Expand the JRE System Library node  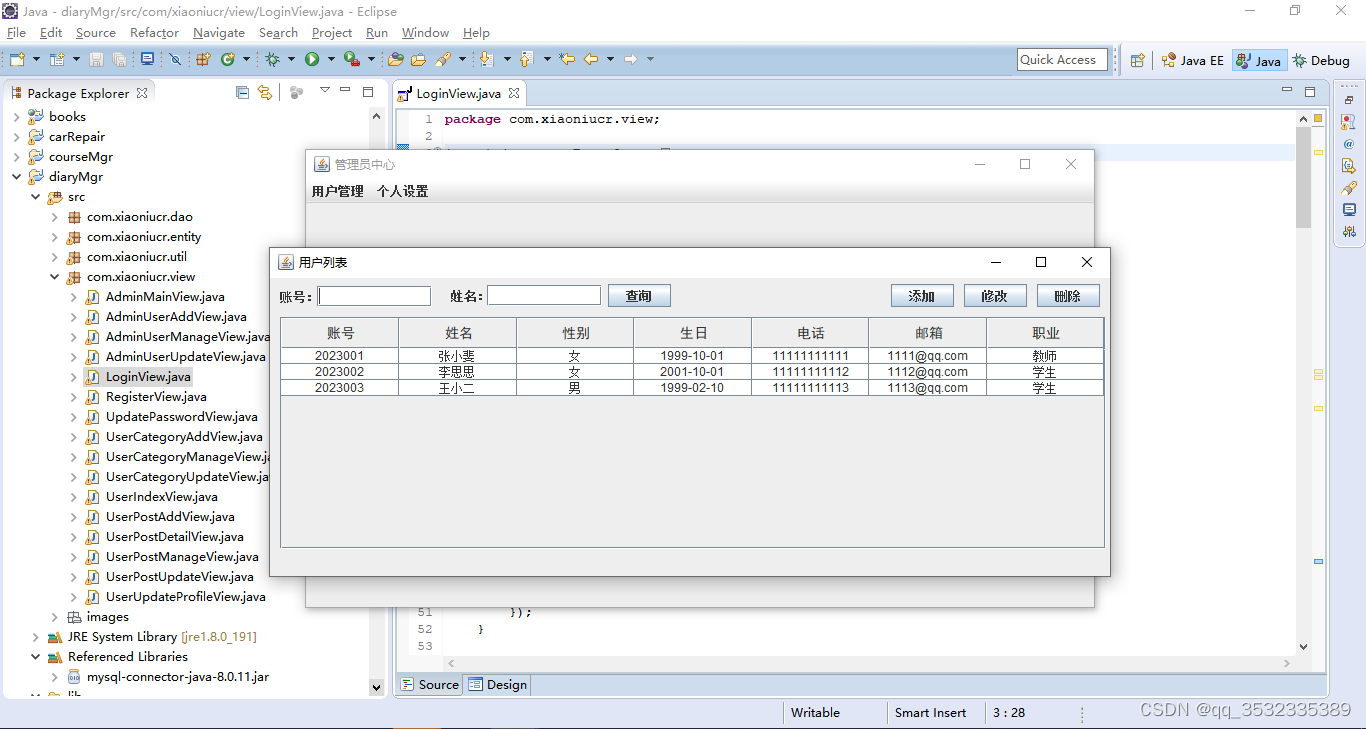pyautogui.click(x=35, y=637)
